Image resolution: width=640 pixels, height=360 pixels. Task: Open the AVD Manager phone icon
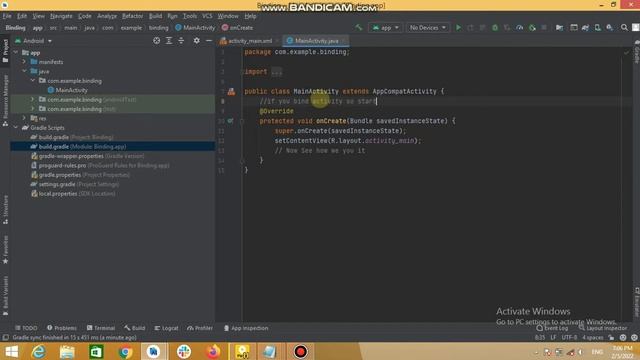tap(598, 28)
